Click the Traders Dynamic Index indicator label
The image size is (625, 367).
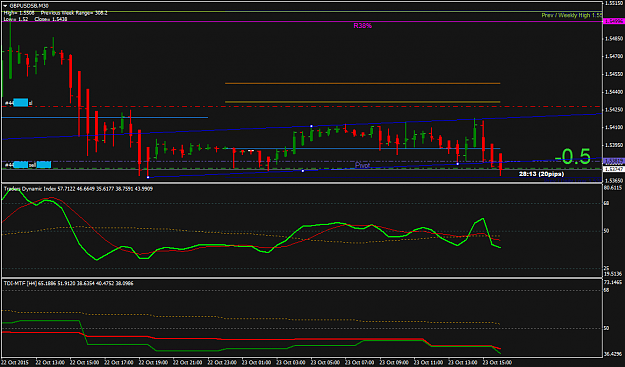point(78,188)
